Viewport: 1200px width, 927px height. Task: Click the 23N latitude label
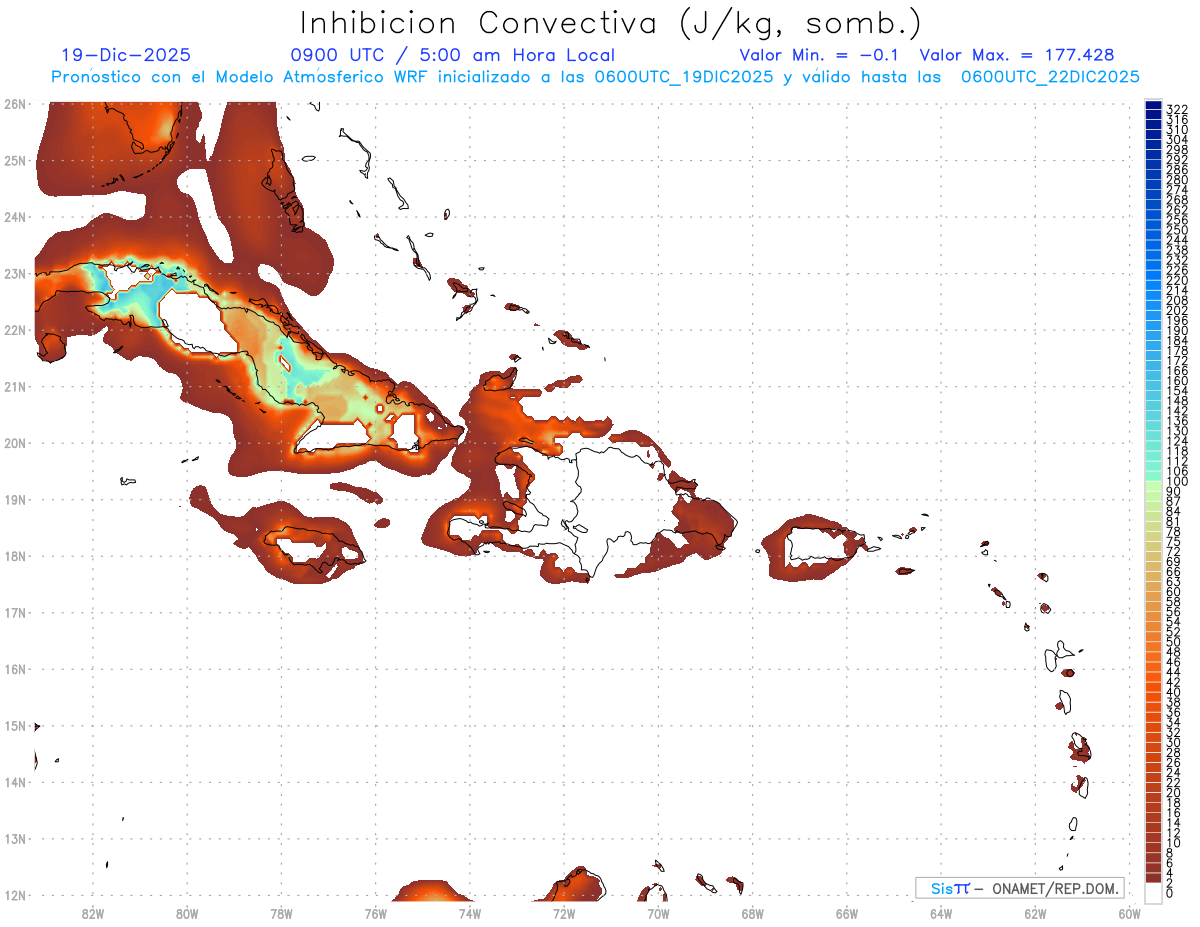[15, 273]
